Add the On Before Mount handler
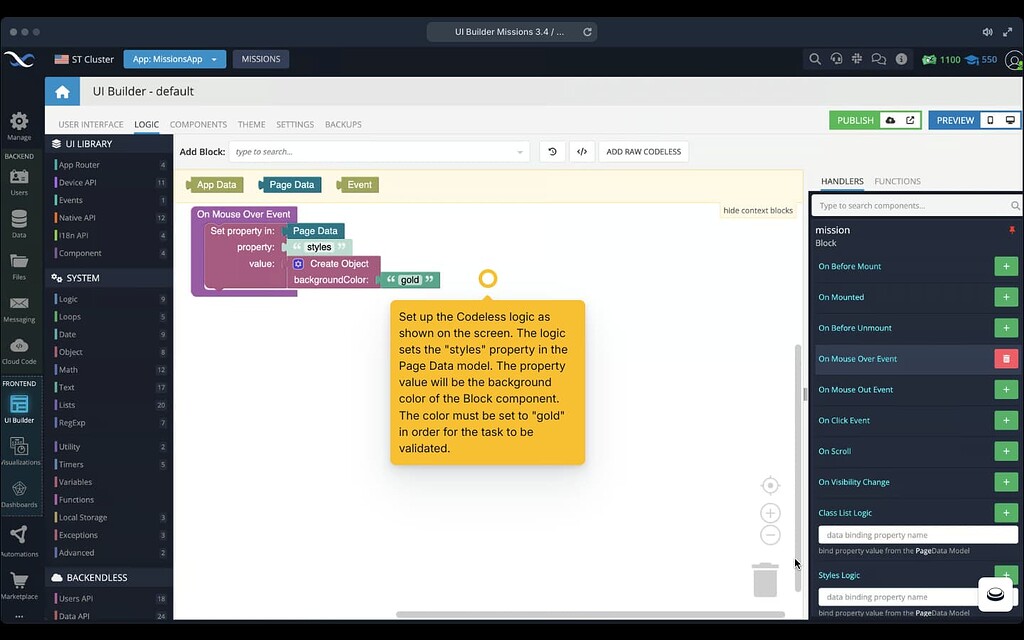Screen dimensions: 1024x640 pyautogui.click(x=1006, y=266)
